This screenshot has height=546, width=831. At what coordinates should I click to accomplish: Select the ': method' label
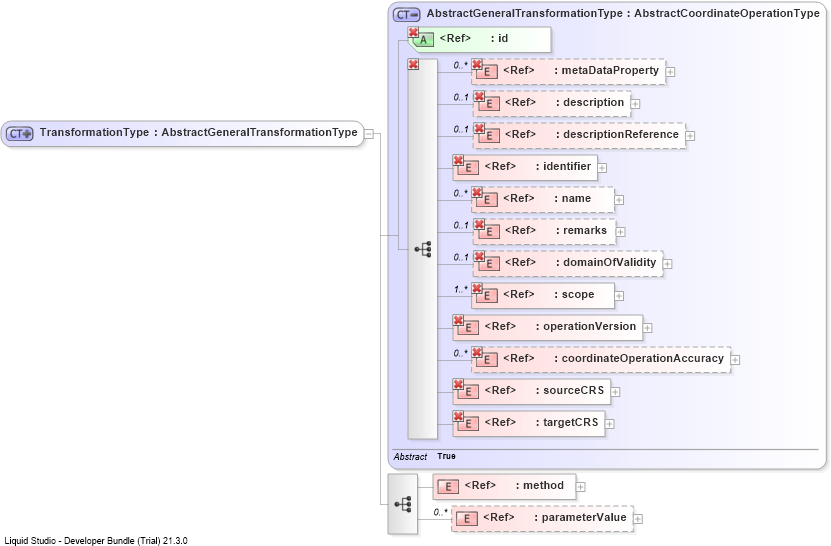(x=540, y=486)
